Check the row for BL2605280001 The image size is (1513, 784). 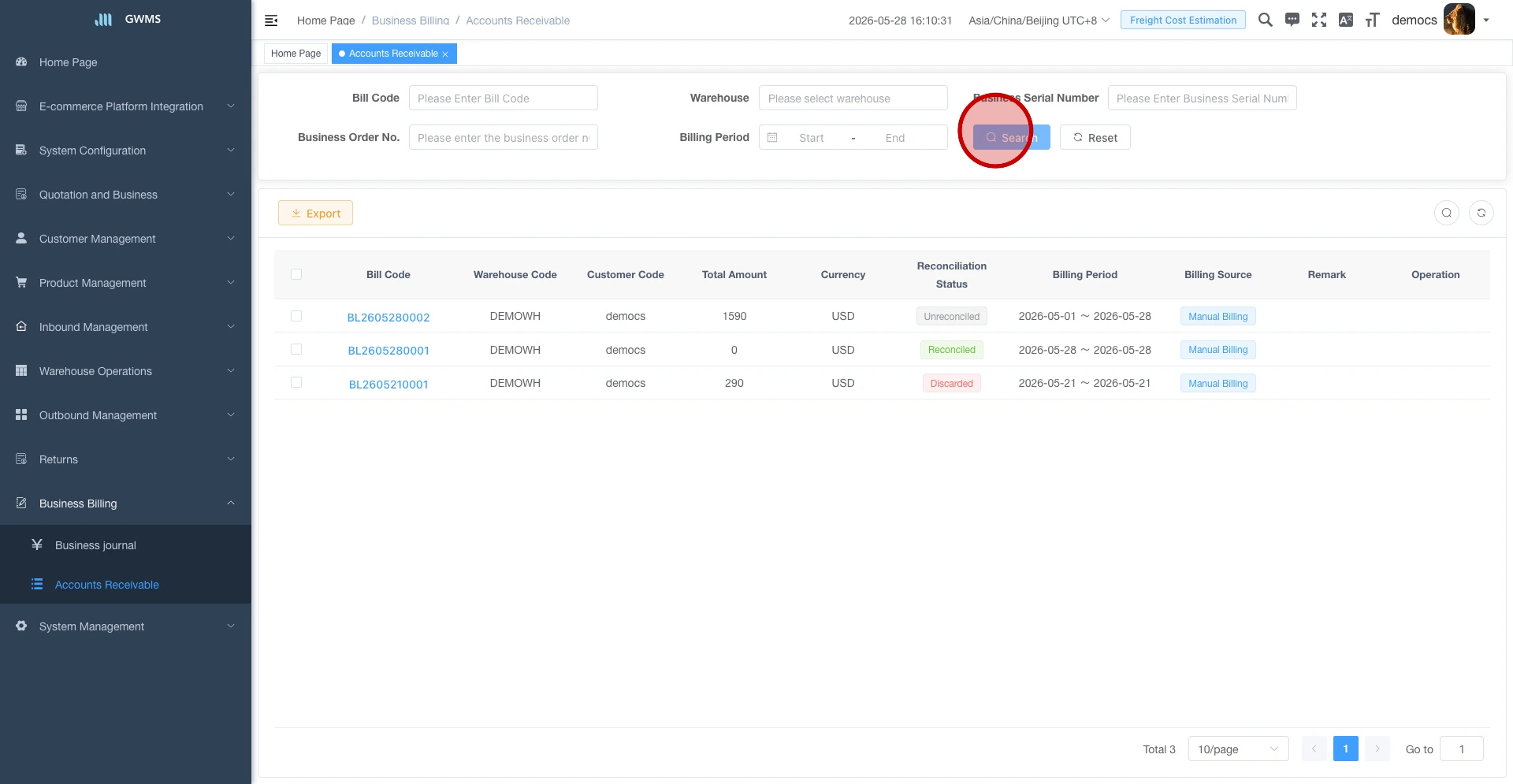(296, 349)
